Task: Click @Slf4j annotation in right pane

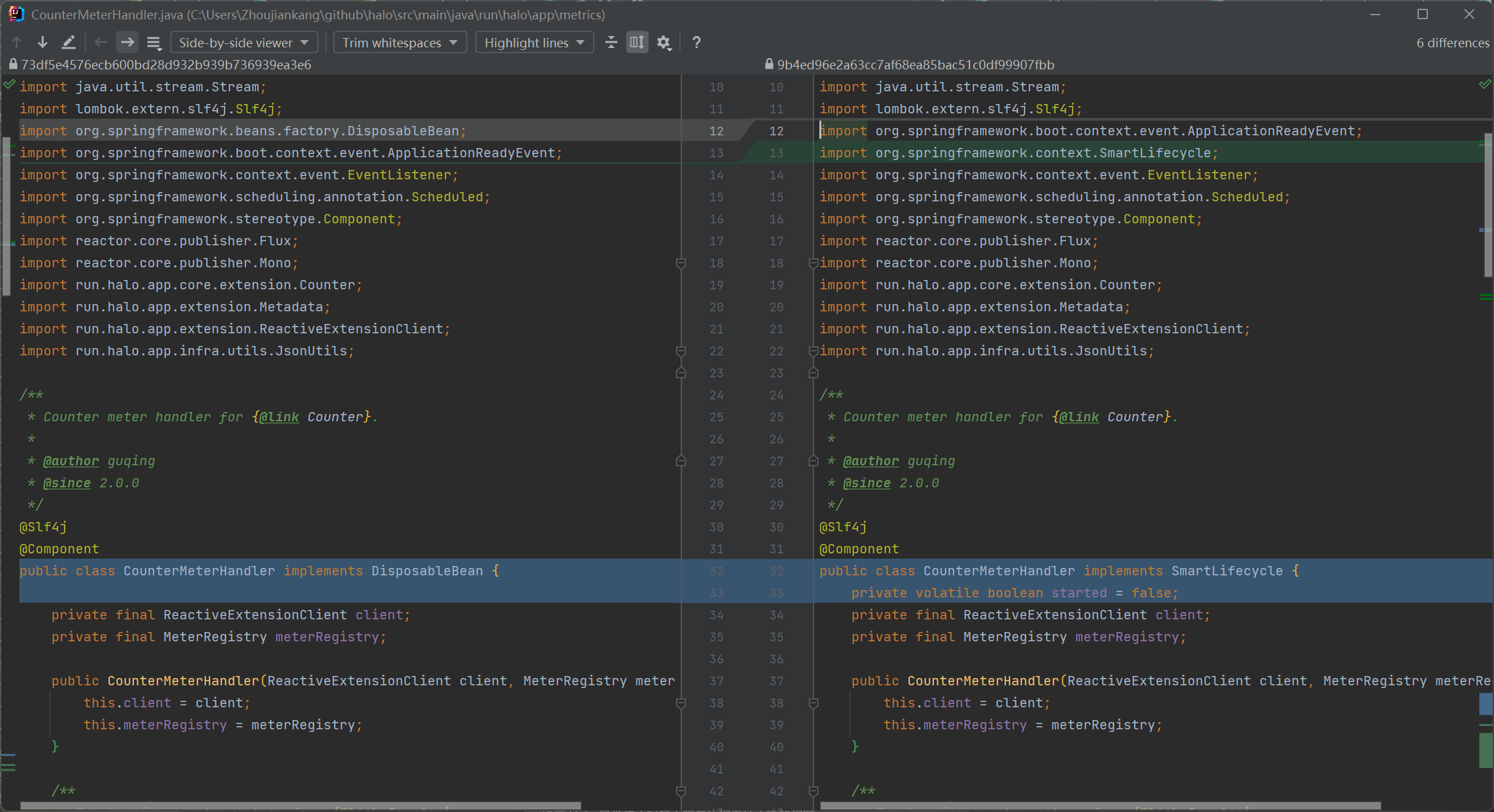Action: click(843, 527)
